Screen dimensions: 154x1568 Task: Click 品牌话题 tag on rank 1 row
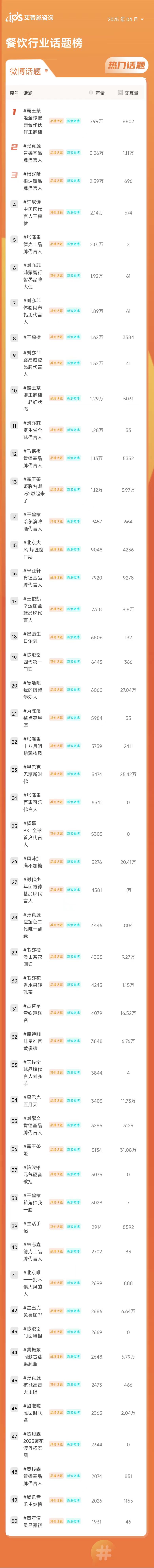click(x=56, y=121)
